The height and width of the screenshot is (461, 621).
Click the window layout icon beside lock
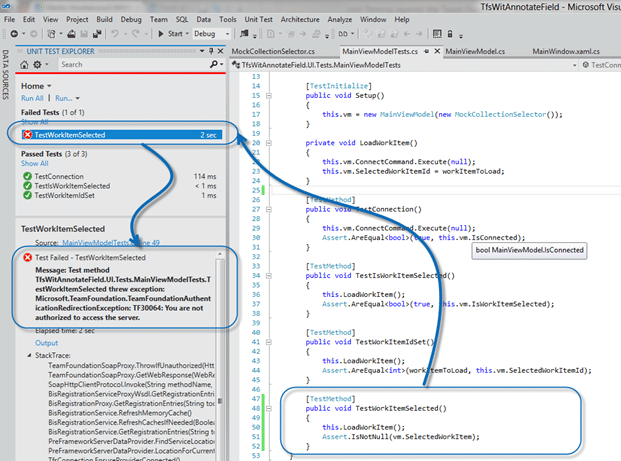click(437, 34)
